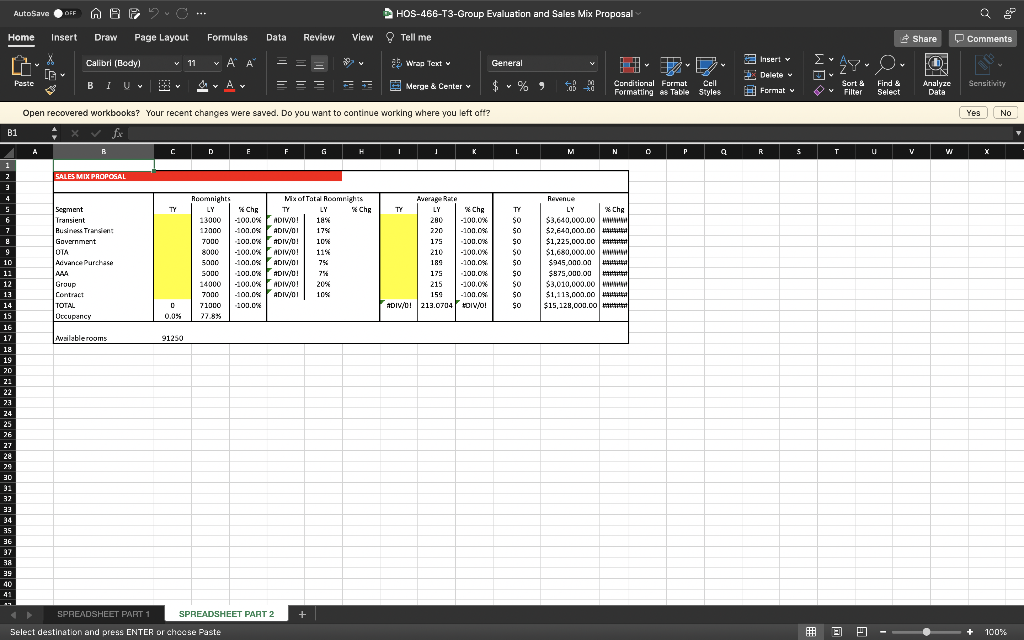
Task: Toggle bold formatting
Action: coord(88,86)
